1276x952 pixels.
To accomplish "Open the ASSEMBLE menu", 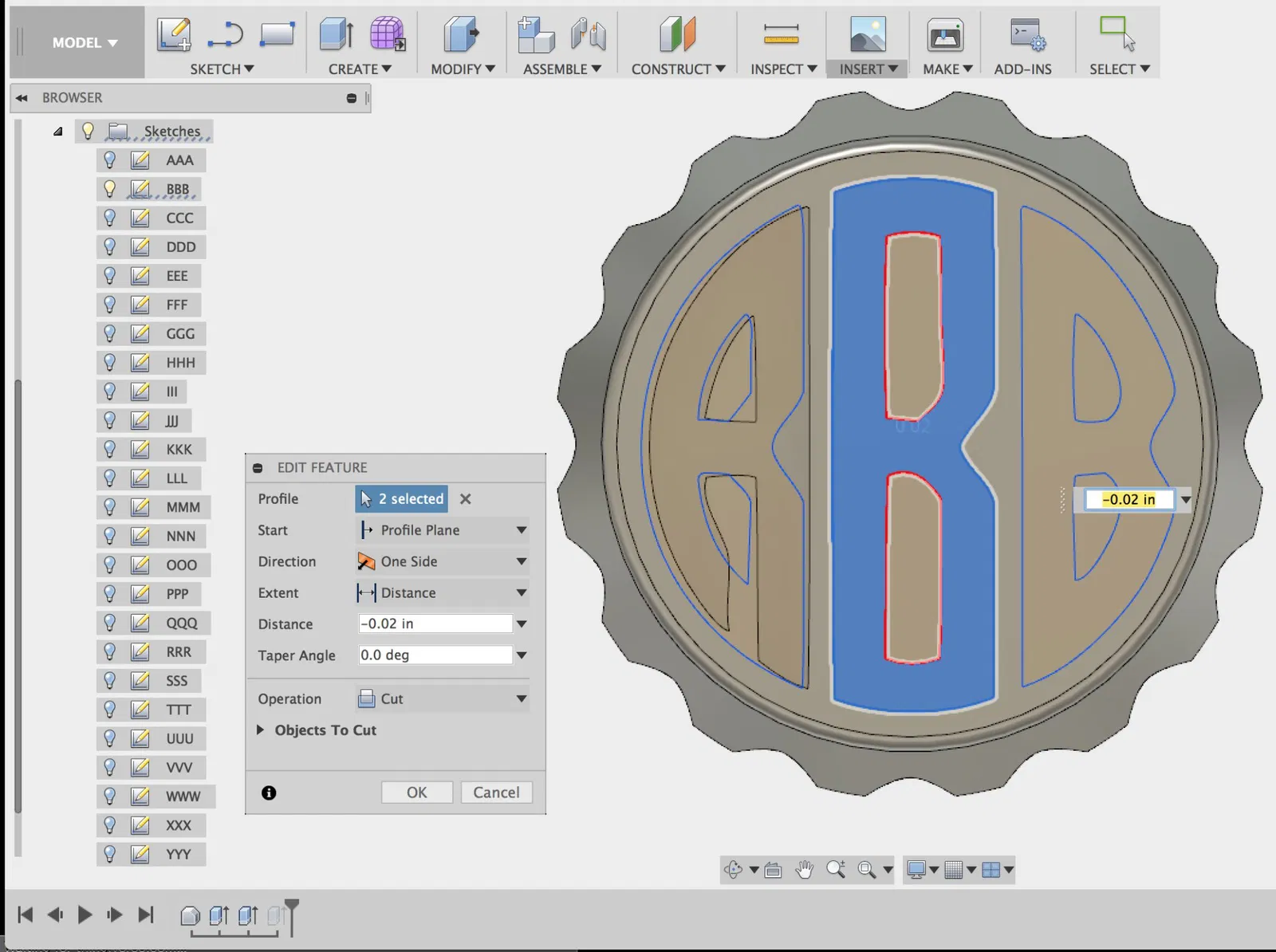I will pos(561,69).
